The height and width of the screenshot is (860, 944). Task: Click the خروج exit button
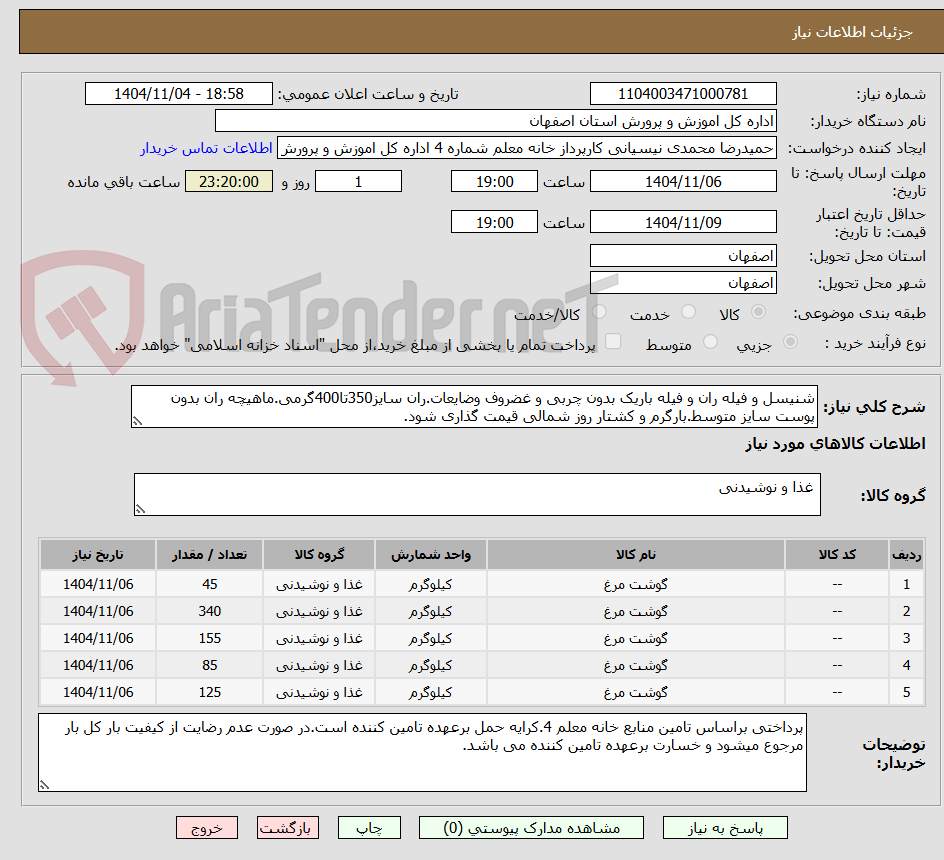(x=206, y=827)
